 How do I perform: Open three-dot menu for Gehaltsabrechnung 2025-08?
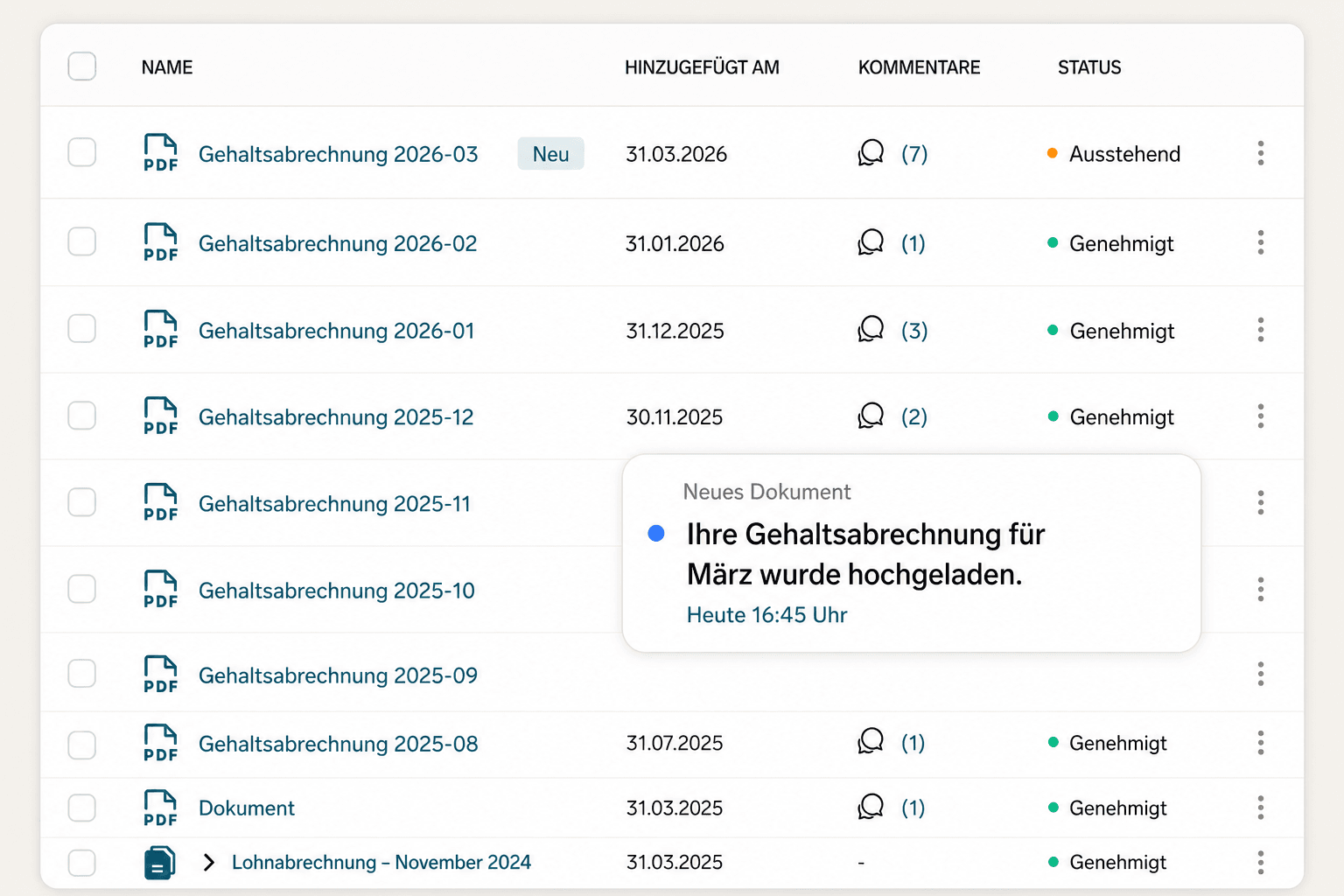point(1261,743)
